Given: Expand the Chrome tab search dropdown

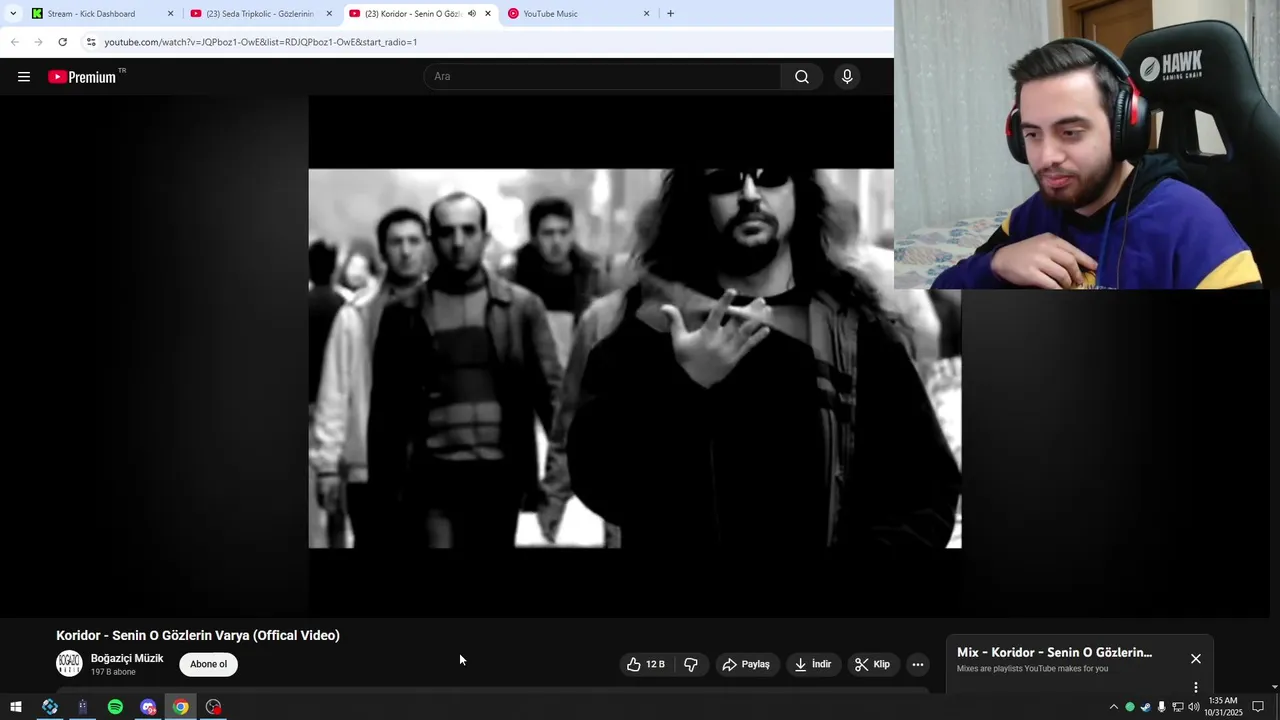Looking at the screenshot, I should coord(13,14).
